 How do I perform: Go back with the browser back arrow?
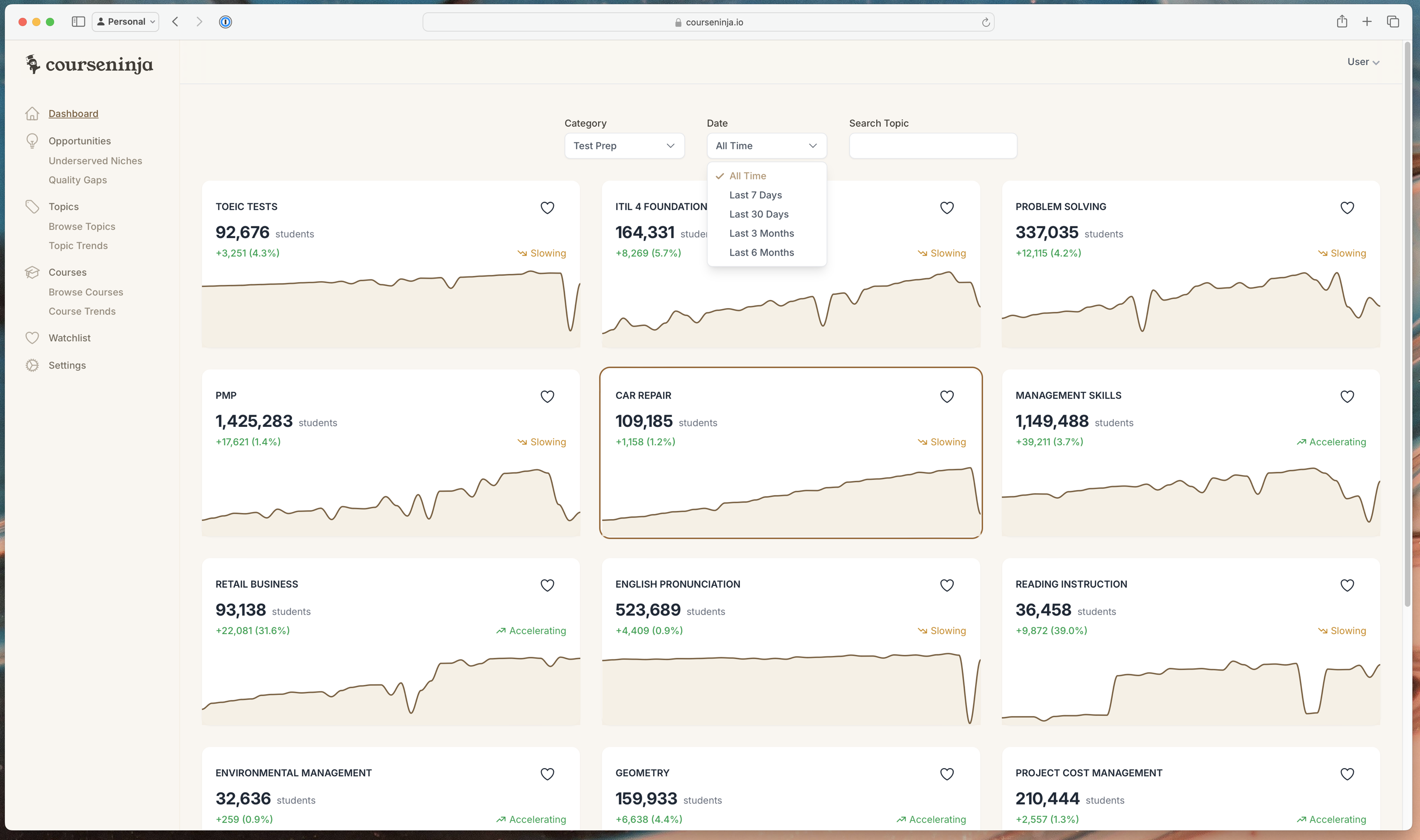(176, 21)
